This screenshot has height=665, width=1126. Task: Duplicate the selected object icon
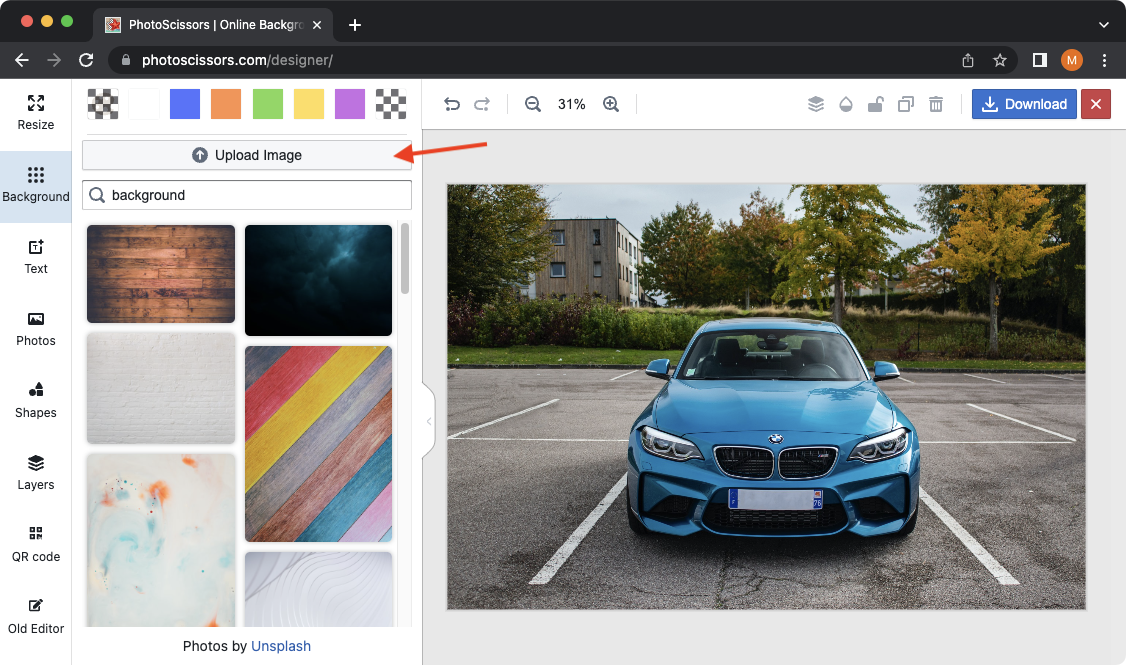pos(906,104)
